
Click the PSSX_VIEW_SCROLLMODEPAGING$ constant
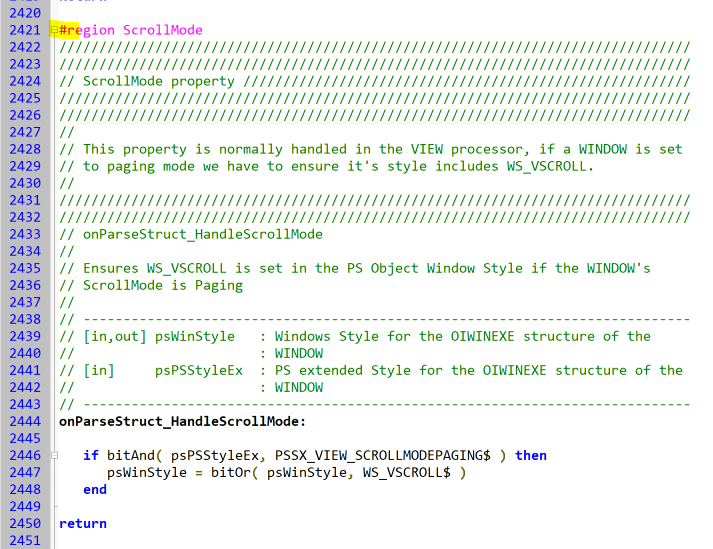(x=392, y=455)
